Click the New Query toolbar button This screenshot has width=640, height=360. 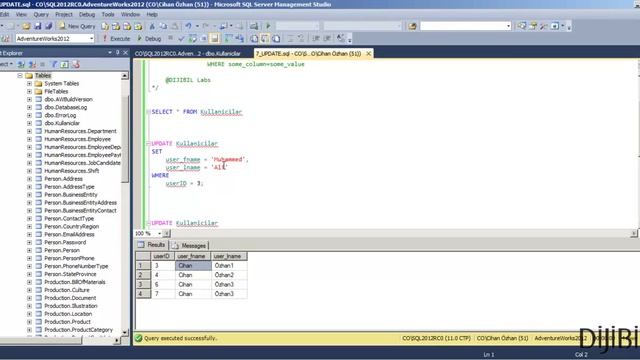tap(77, 26)
